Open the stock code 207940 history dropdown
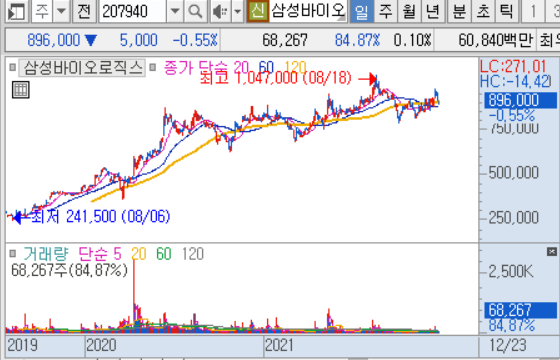 [x=175, y=11]
